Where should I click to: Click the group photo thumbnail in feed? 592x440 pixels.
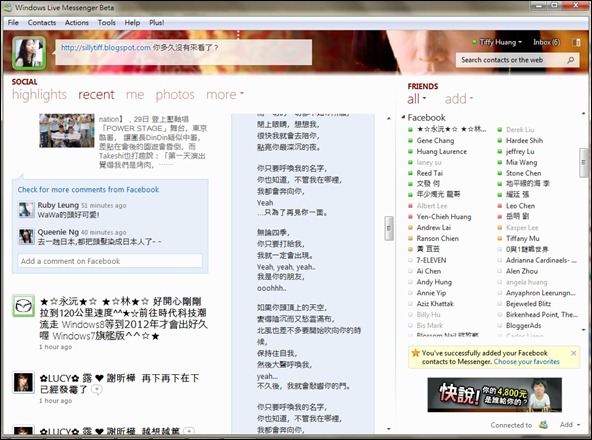click(67, 130)
